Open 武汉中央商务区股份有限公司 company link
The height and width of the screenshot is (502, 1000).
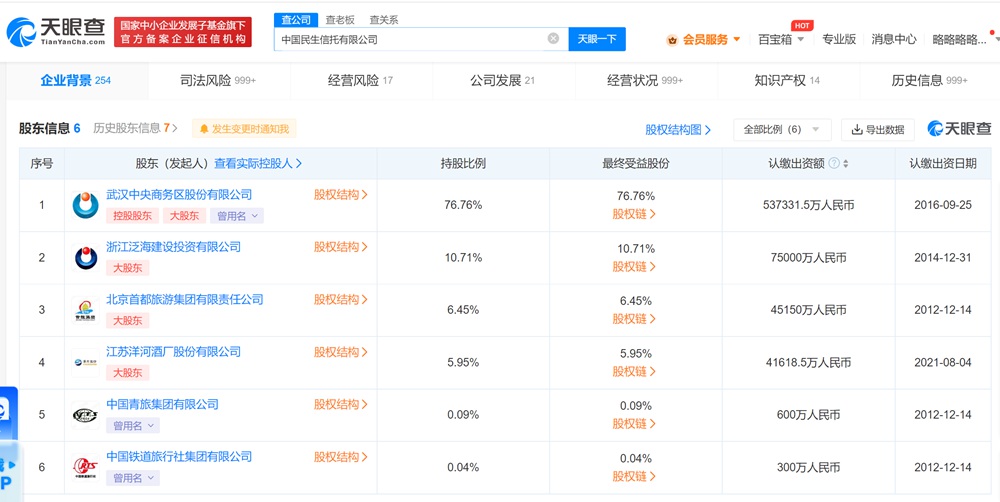pos(179,195)
